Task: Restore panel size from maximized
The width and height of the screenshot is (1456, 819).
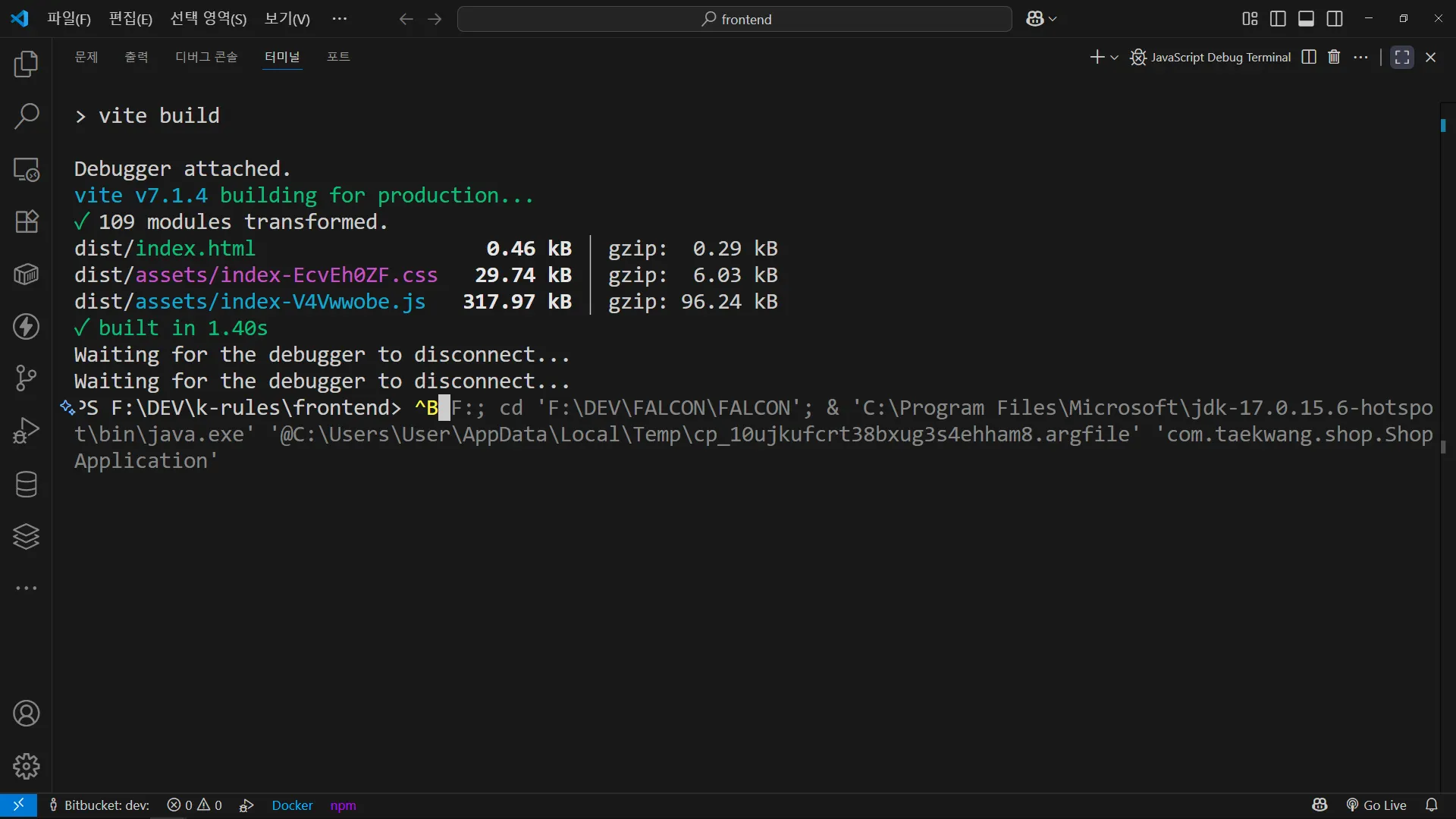Action: 1402,57
